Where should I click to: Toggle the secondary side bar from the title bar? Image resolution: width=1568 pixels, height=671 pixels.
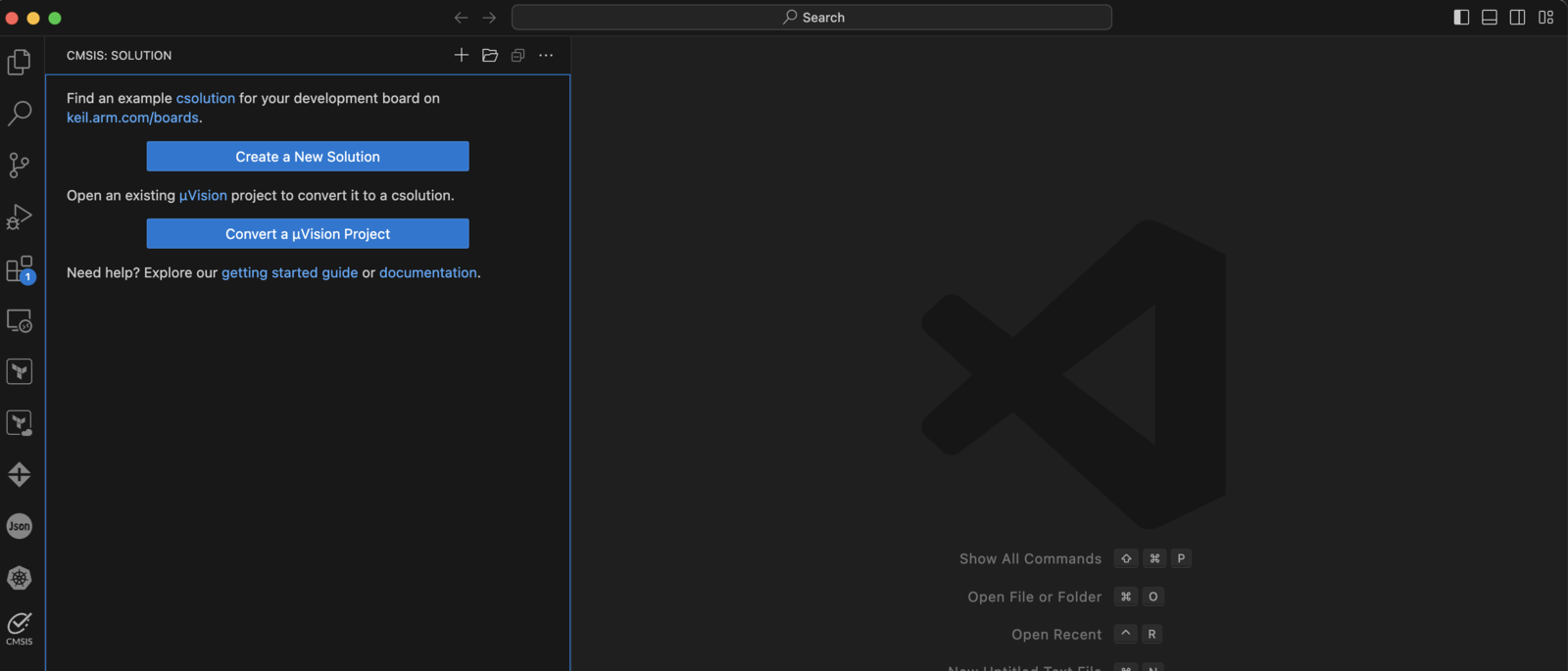click(x=1517, y=18)
